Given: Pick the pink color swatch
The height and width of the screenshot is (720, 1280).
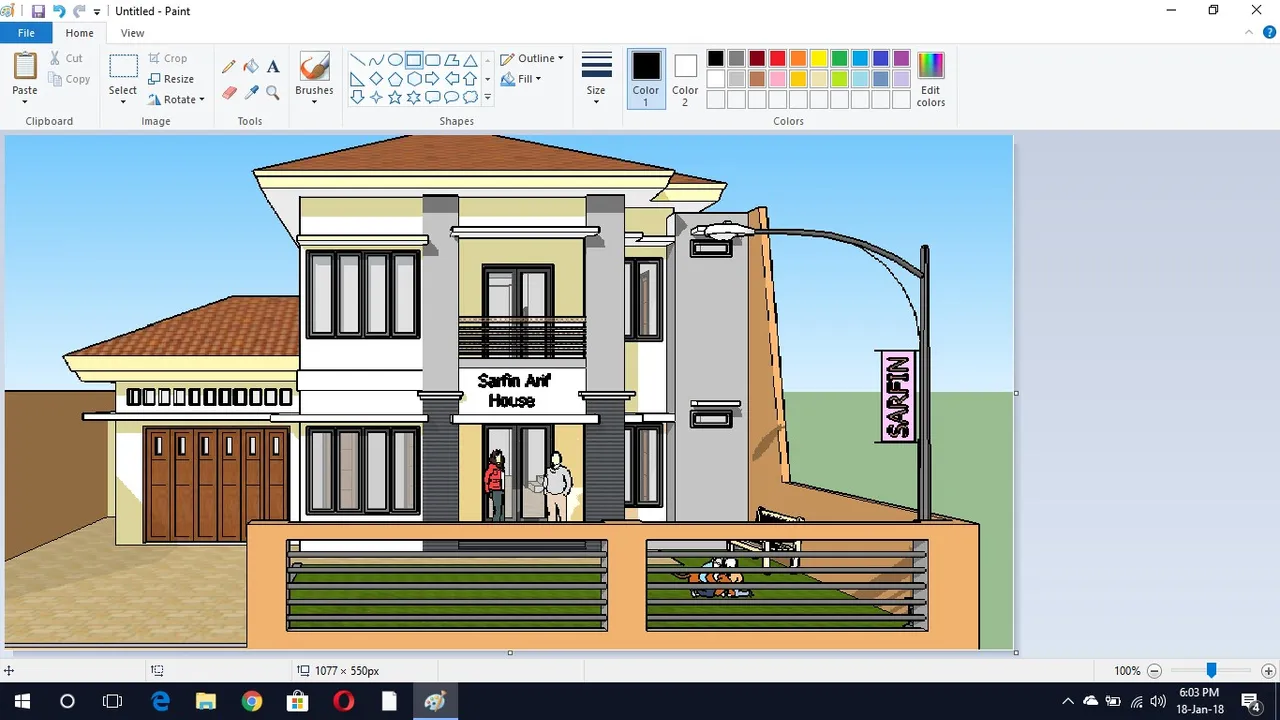Looking at the screenshot, I should tap(778, 79).
